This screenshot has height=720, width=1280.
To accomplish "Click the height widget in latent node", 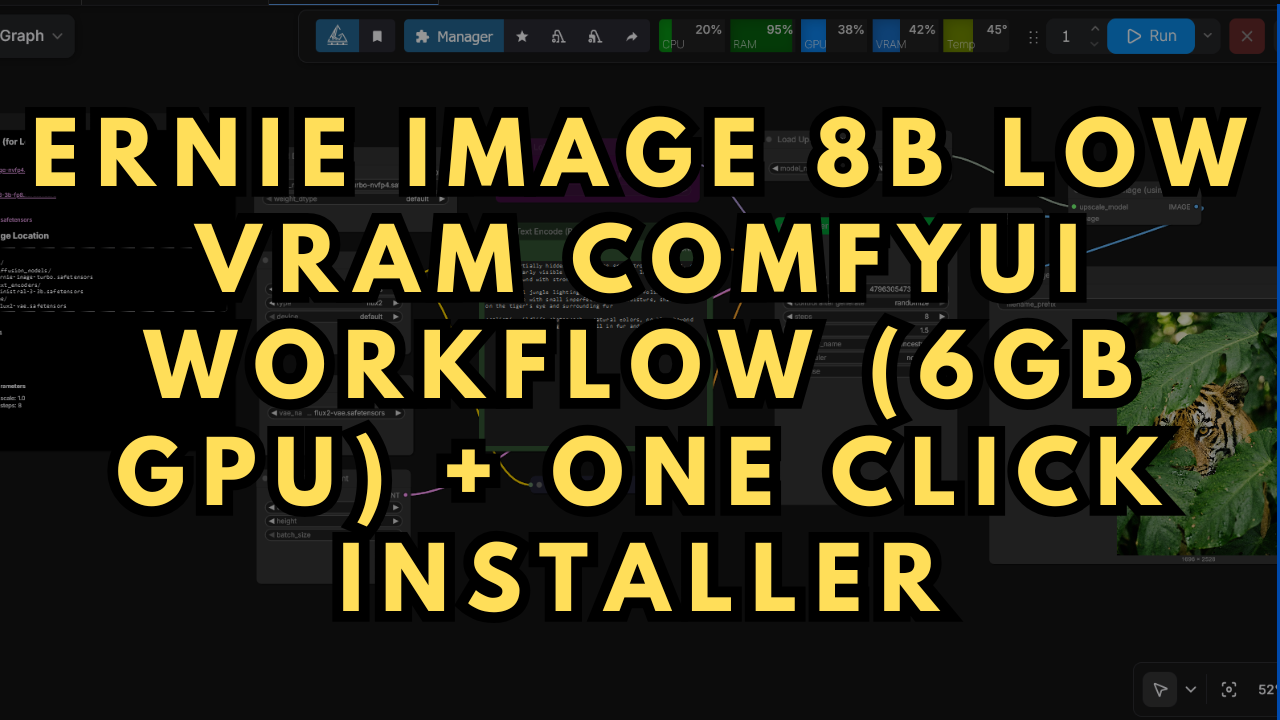I will [x=335, y=521].
